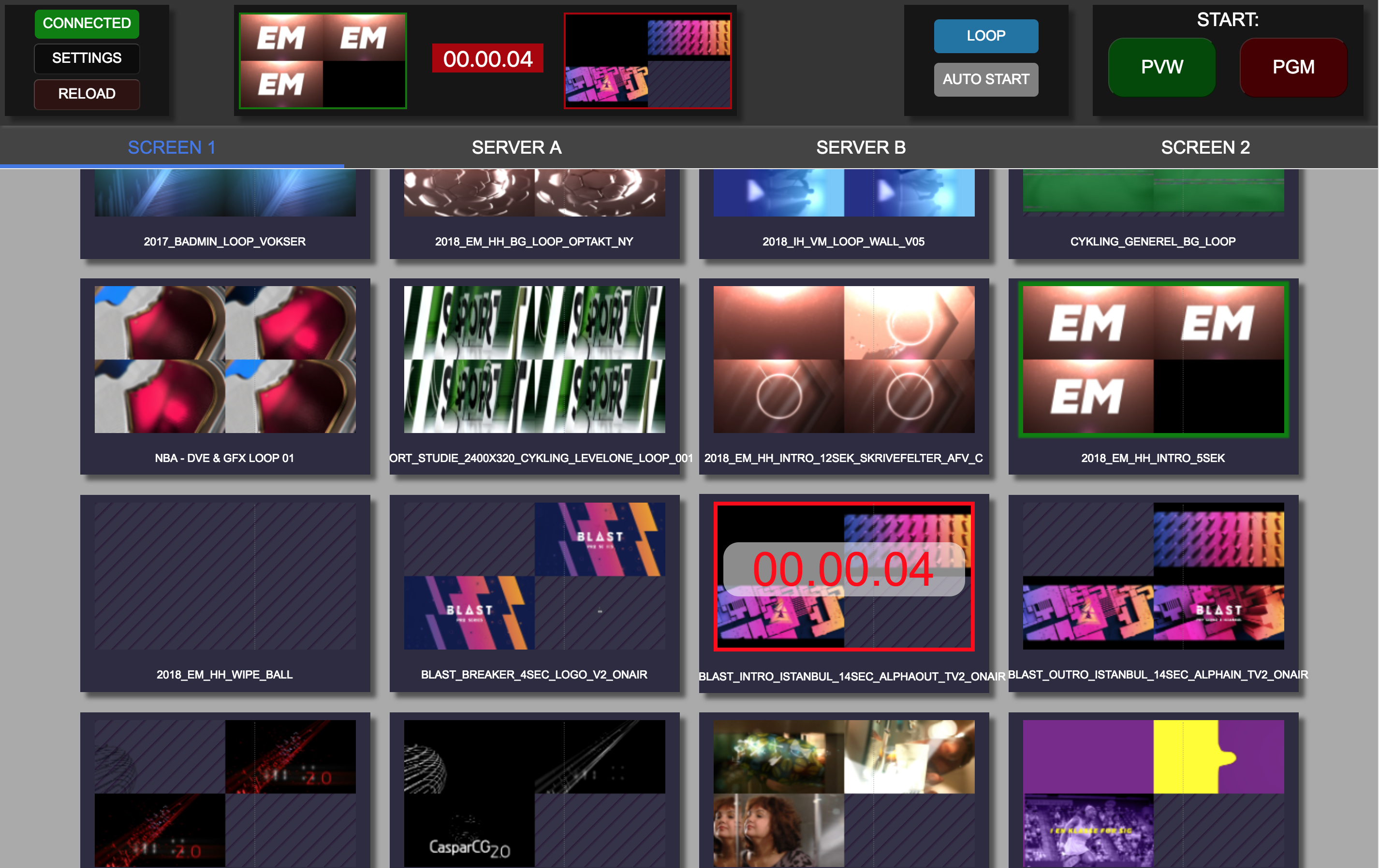
Task: Open the SETTINGS panel
Action: coord(87,58)
